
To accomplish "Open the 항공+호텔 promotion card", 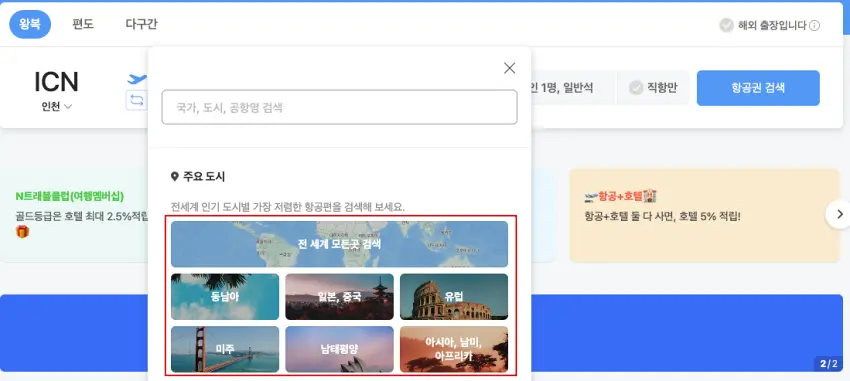I will 704,215.
